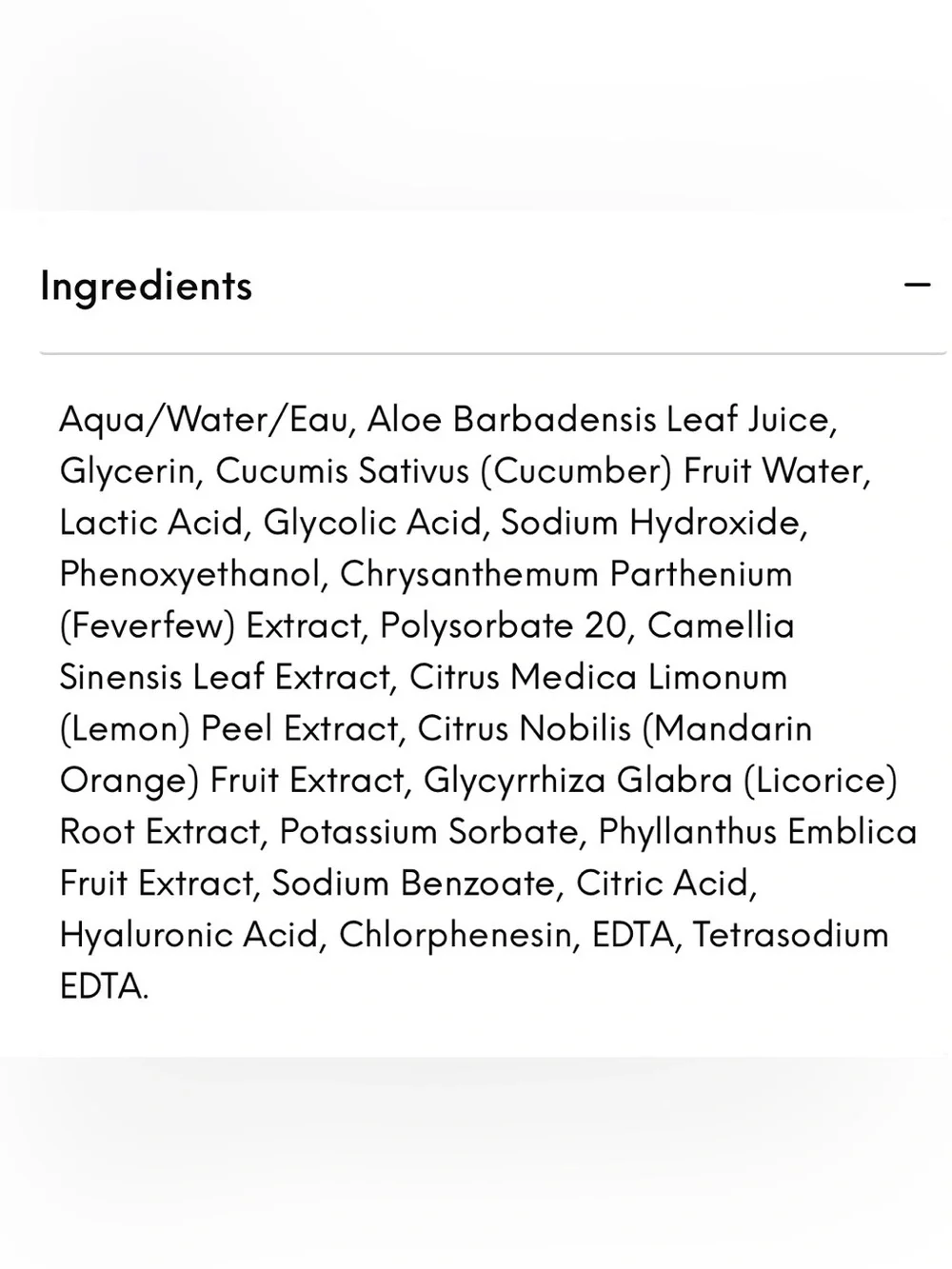Select Aloe Barbadensis Leaf Juice text

(x=597, y=420)
